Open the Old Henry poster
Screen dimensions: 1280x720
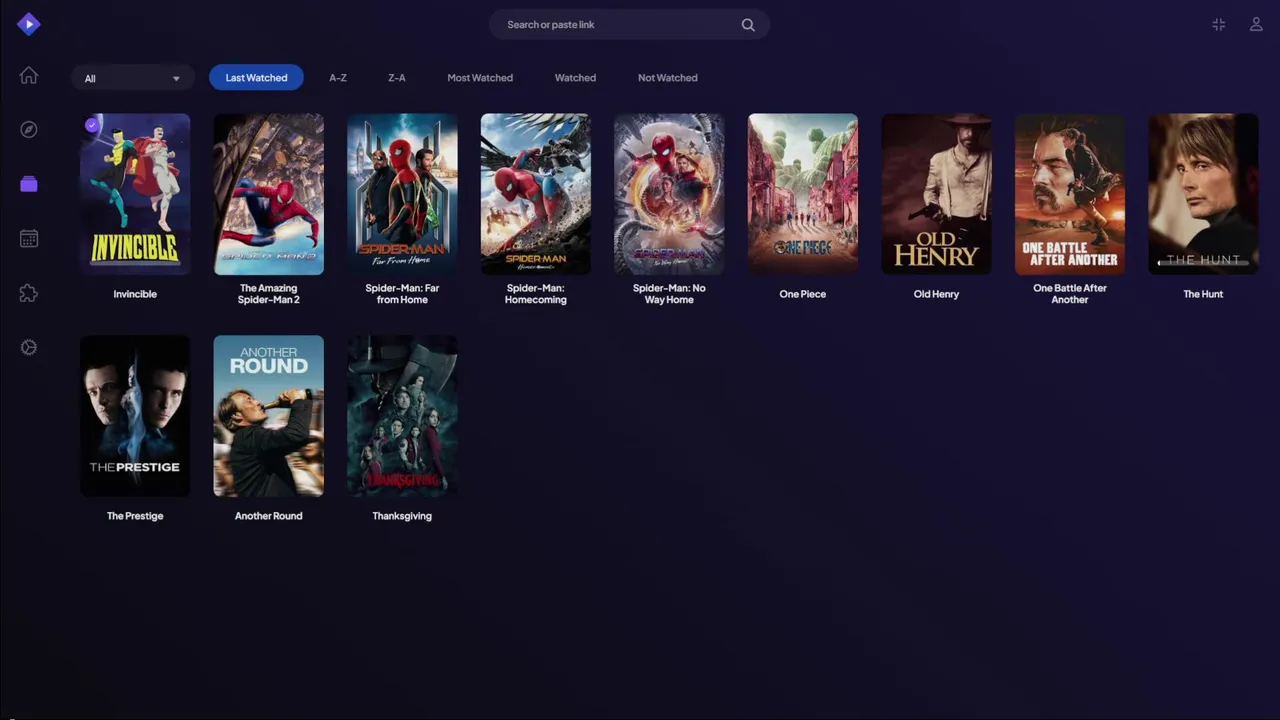click(x=936, y=194)
